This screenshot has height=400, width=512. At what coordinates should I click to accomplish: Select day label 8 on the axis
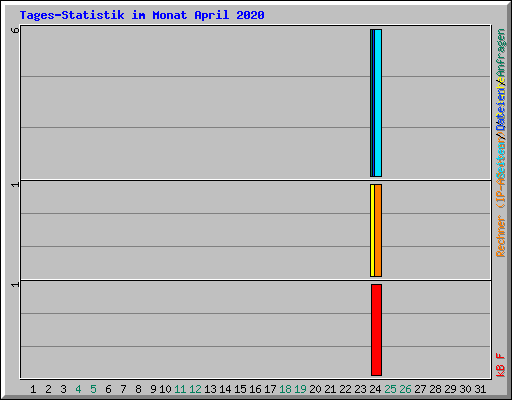point(138,389)
